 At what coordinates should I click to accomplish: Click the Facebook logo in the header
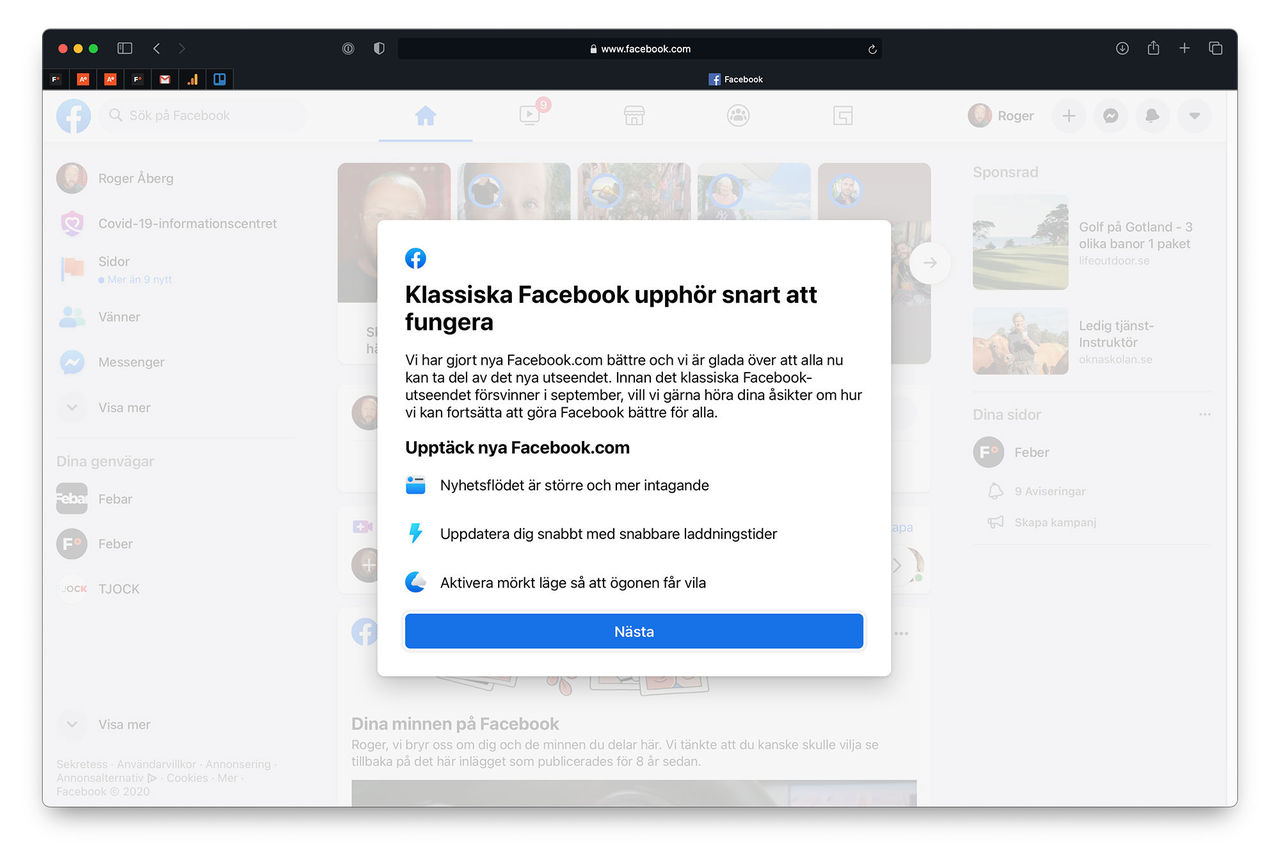(73, 116)
